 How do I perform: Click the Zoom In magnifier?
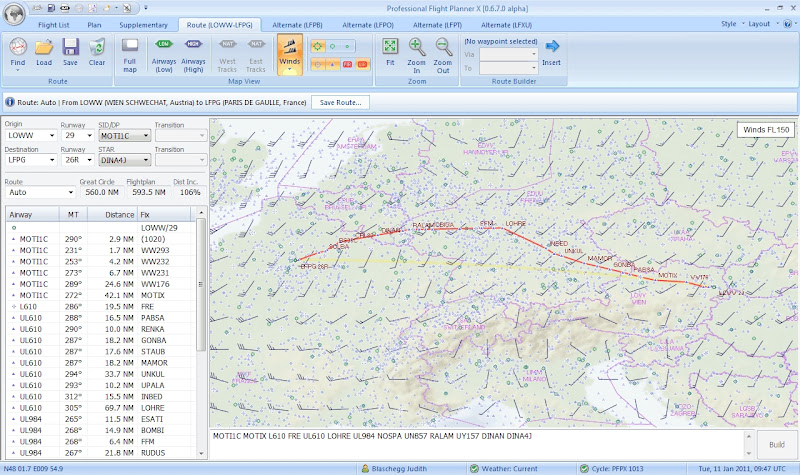(417, 51)
